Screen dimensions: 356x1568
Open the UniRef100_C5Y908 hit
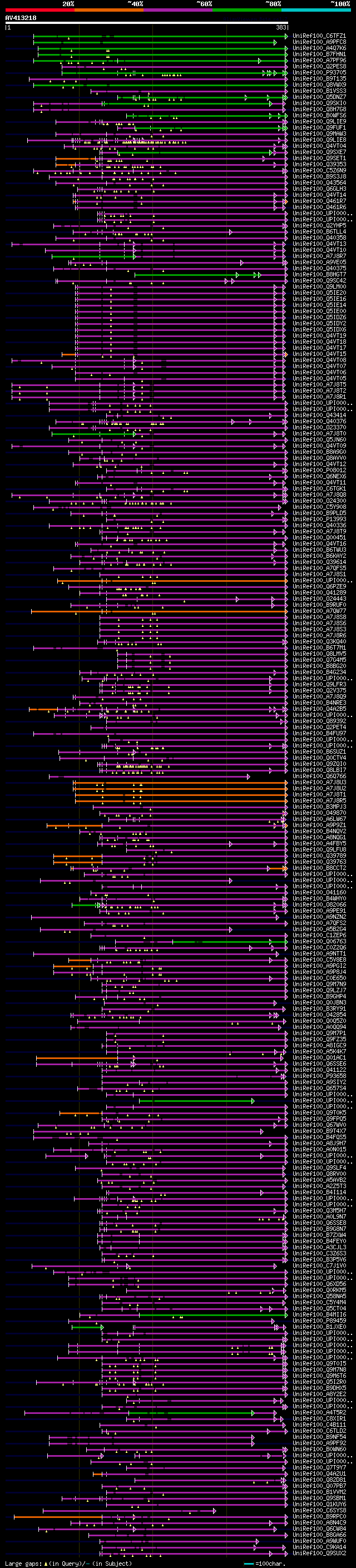pyautogui.click(x=319, y=507)
